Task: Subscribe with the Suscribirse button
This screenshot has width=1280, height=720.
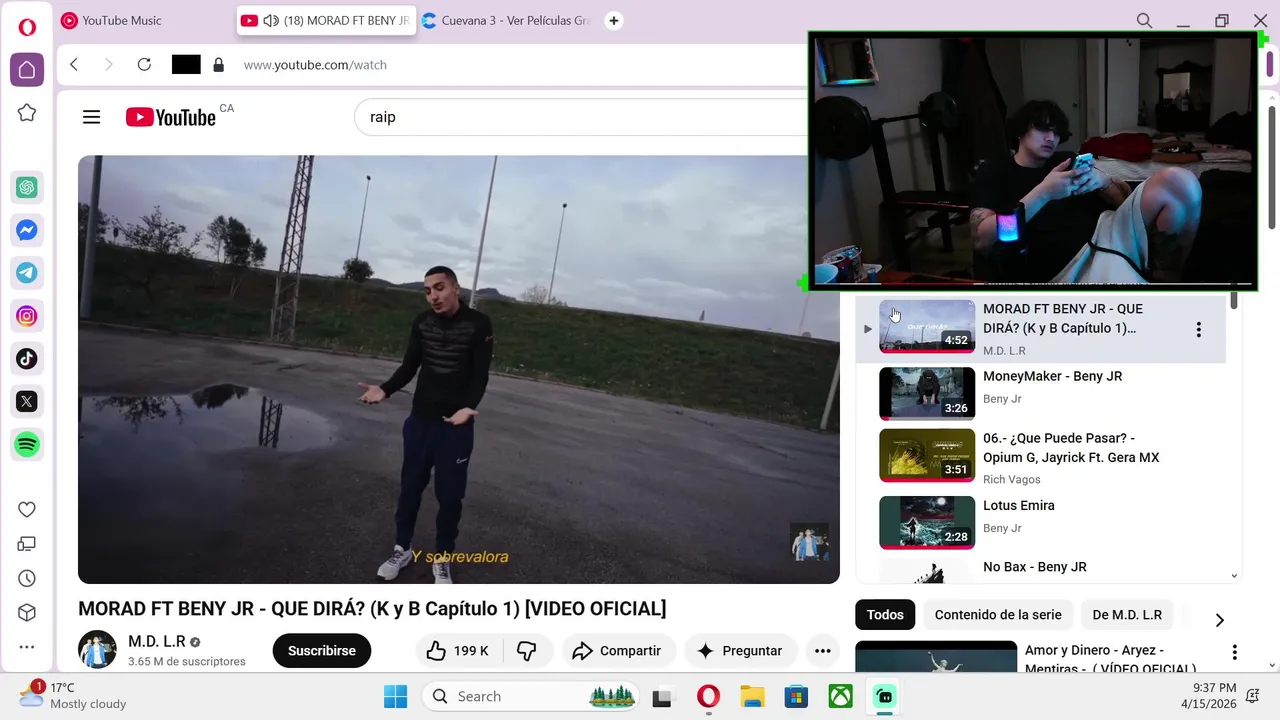Action: coord(322,651)
